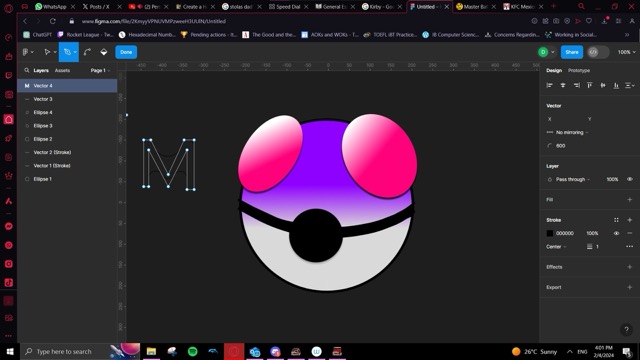The width and height of the screenshot is (640, 360).
Task: Select the Vector 3 layer
Action: click(67, 99)
